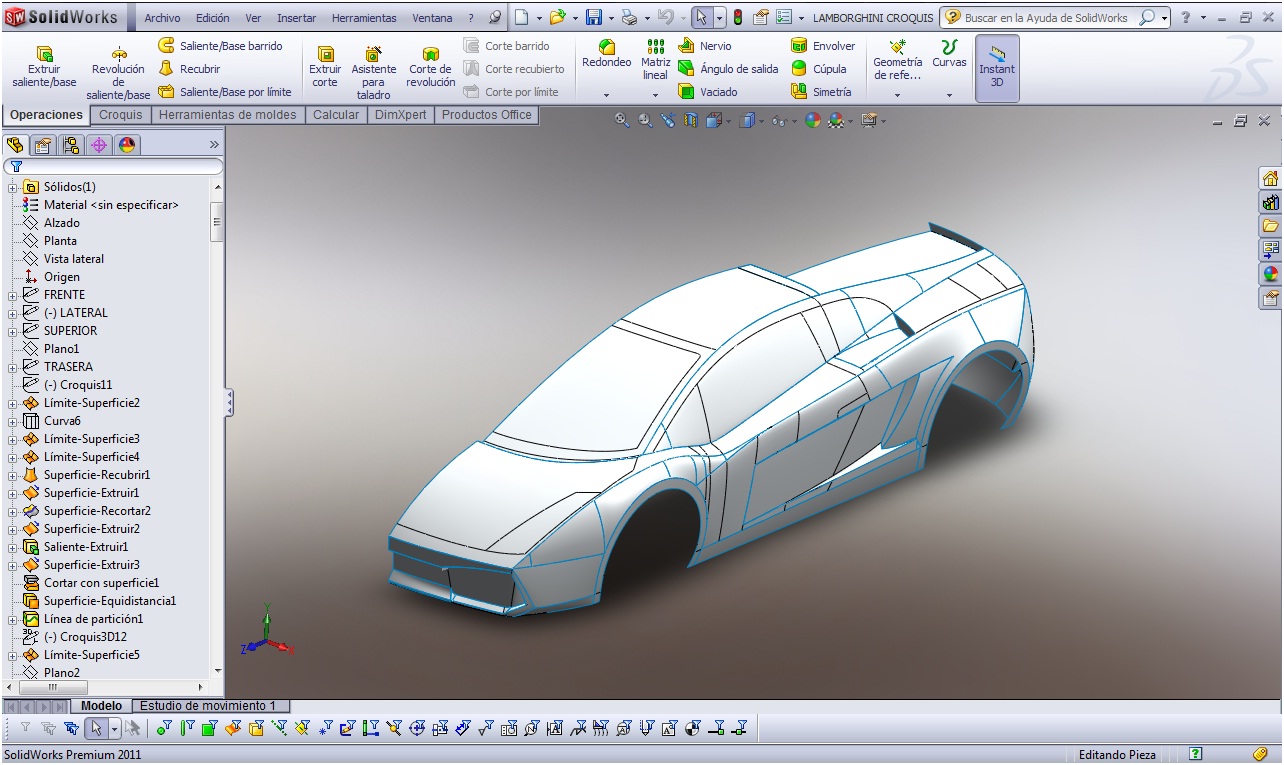Click SolidWorks Resources home icon
Image resolution: width=1284 pixels, height=765 pixels.
coord(1270,178)
